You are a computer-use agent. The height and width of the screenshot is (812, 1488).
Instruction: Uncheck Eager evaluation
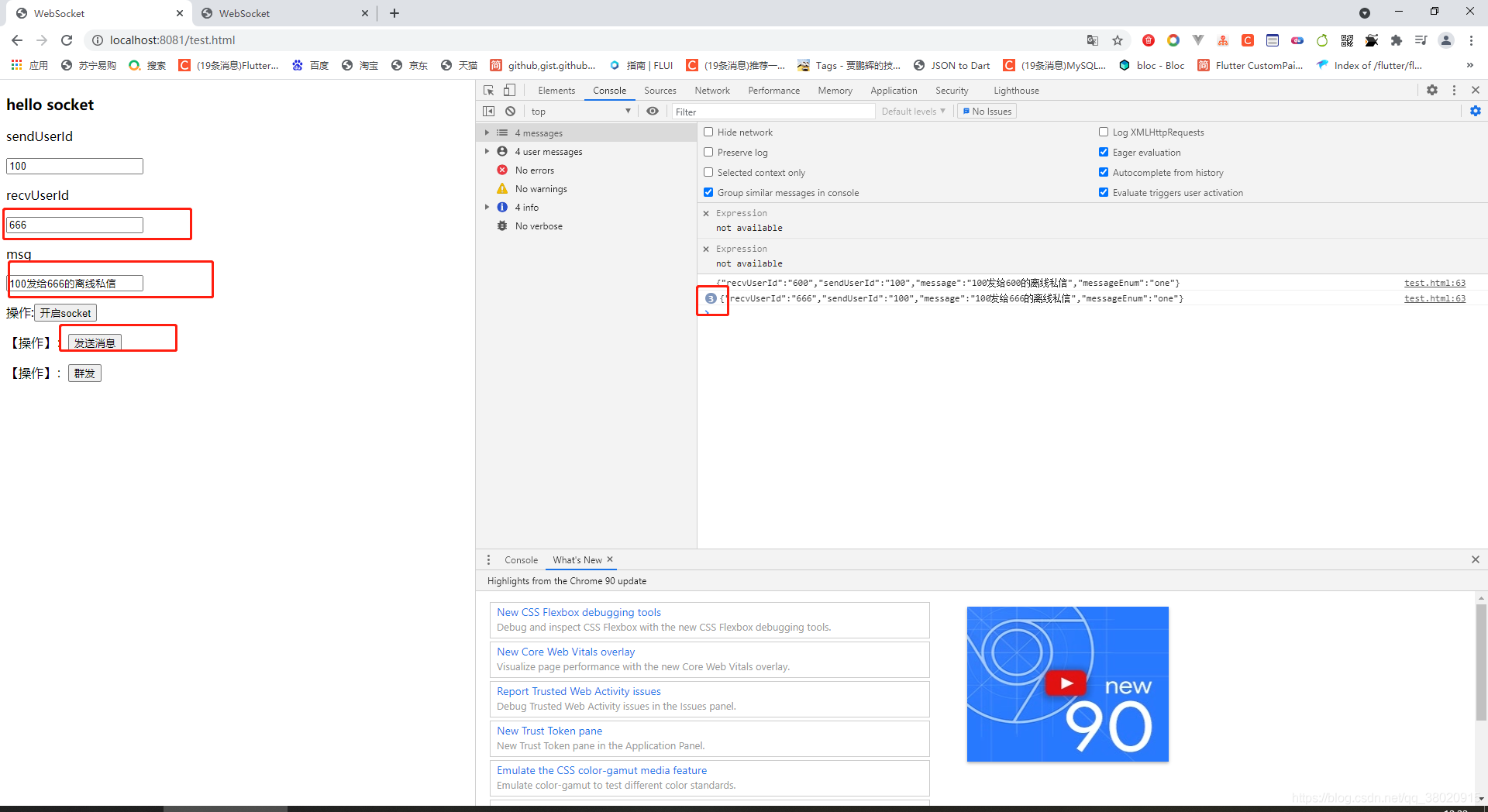tap(1104, 153)
